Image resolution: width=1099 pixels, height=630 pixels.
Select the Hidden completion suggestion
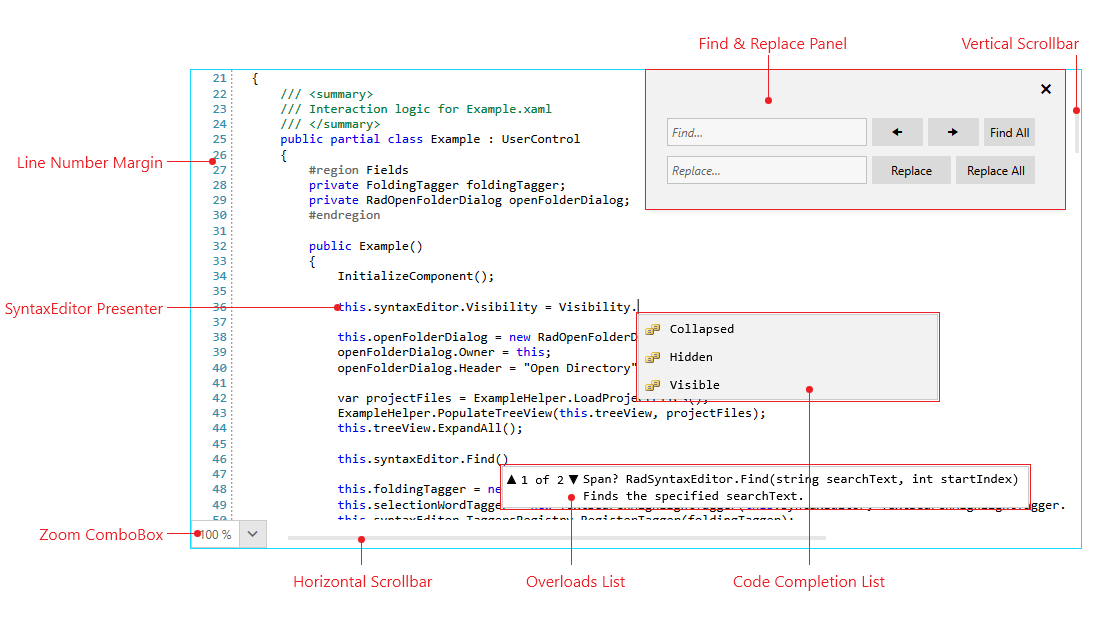point(690,356)
